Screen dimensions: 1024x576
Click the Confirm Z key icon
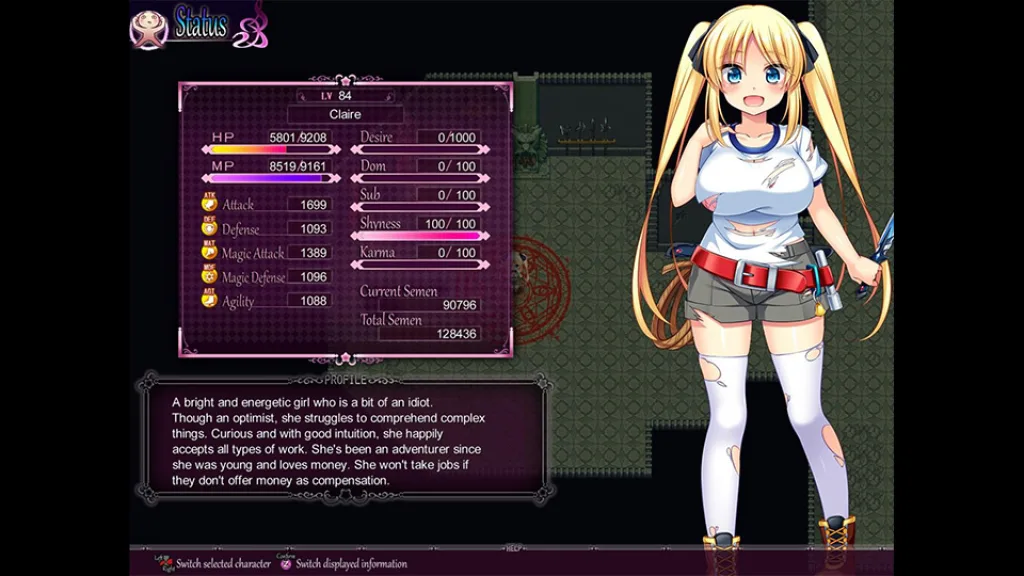click(x=285, y=562)
